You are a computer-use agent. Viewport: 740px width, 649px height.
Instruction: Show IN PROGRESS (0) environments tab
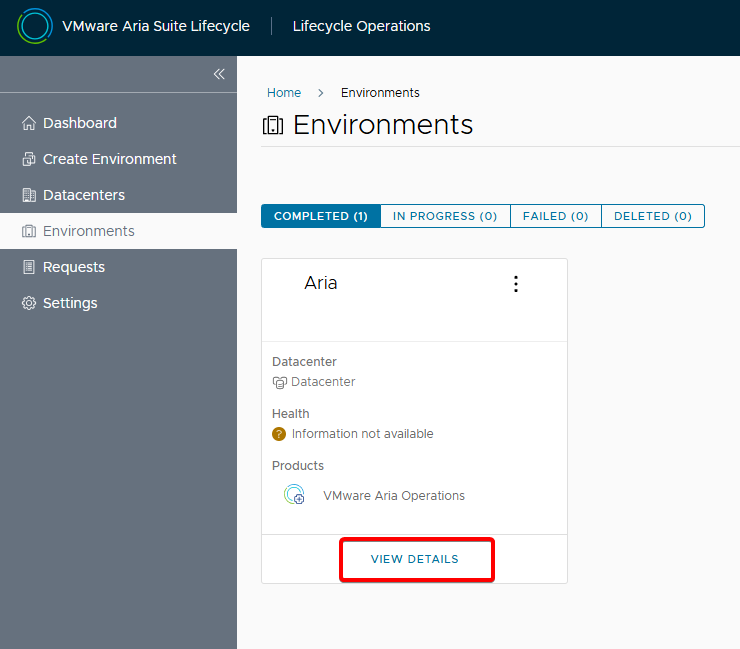pyautogui.click(x=445, y=216)
